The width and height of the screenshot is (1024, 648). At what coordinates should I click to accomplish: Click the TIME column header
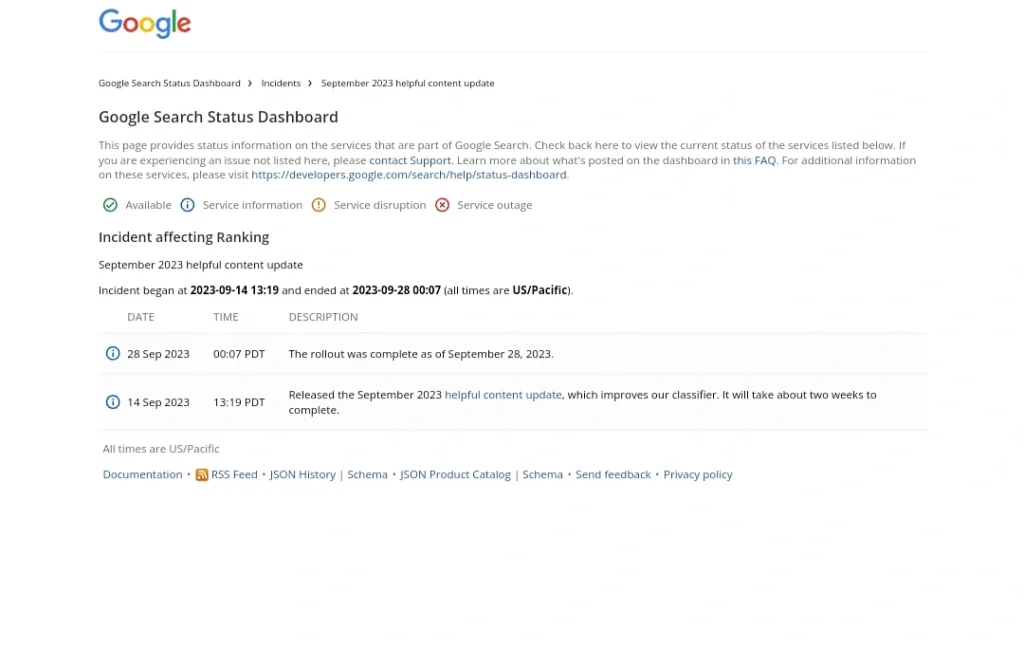click(225, 317)
